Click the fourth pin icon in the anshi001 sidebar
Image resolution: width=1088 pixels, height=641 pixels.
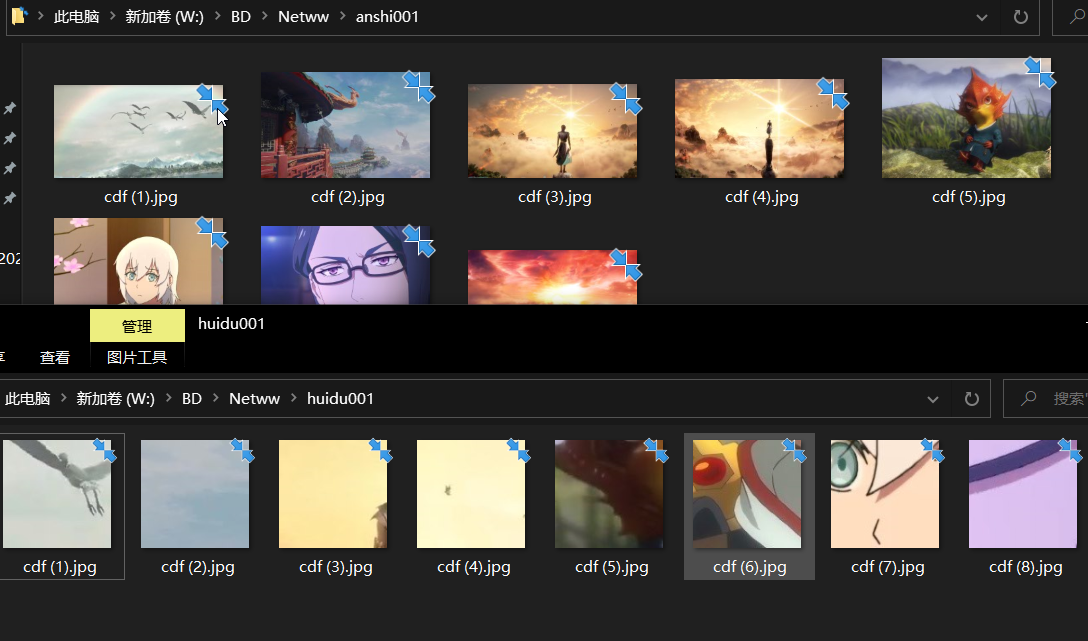(10, 198)
